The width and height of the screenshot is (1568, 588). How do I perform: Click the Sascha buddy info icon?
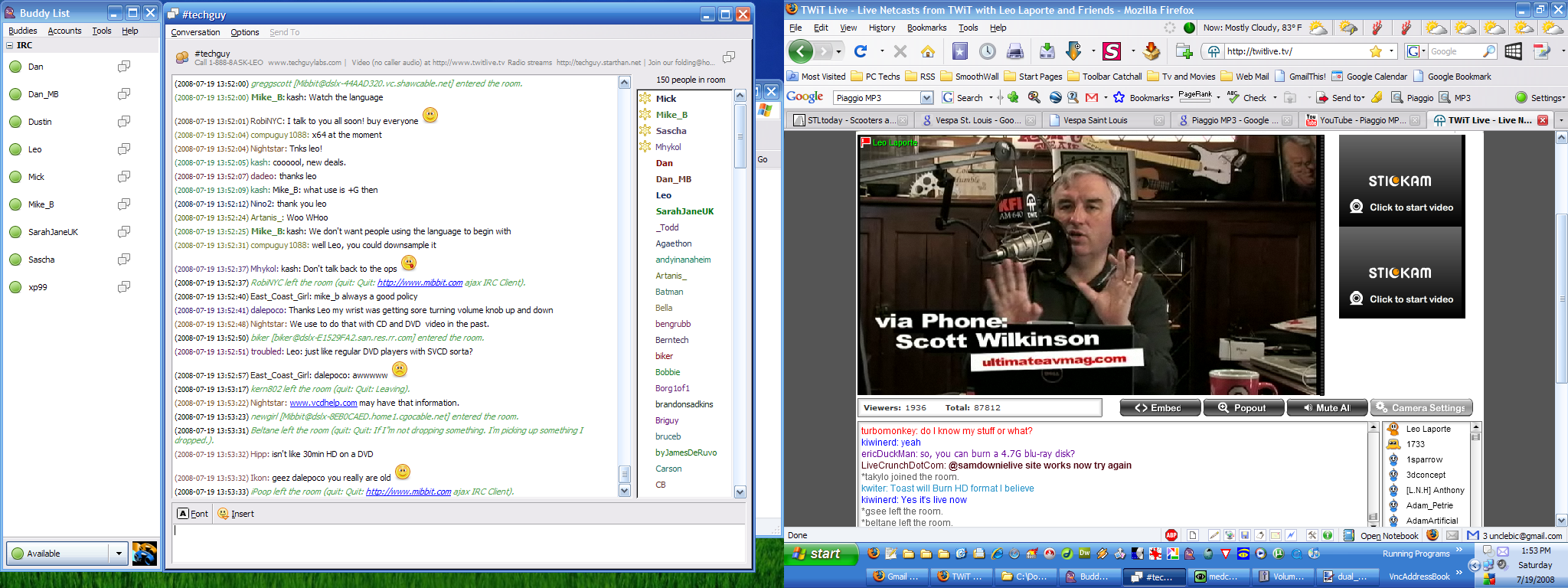tap(124, 260)
